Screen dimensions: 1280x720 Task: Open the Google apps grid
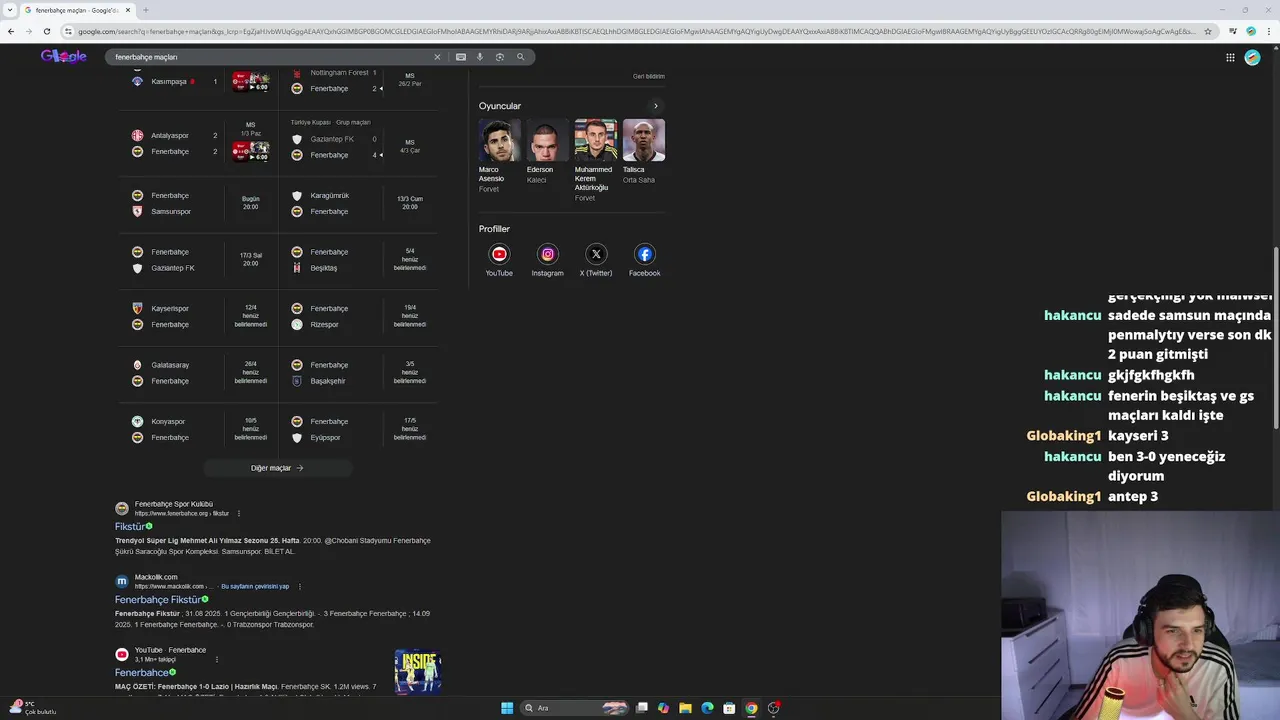tap(1230, 57)
